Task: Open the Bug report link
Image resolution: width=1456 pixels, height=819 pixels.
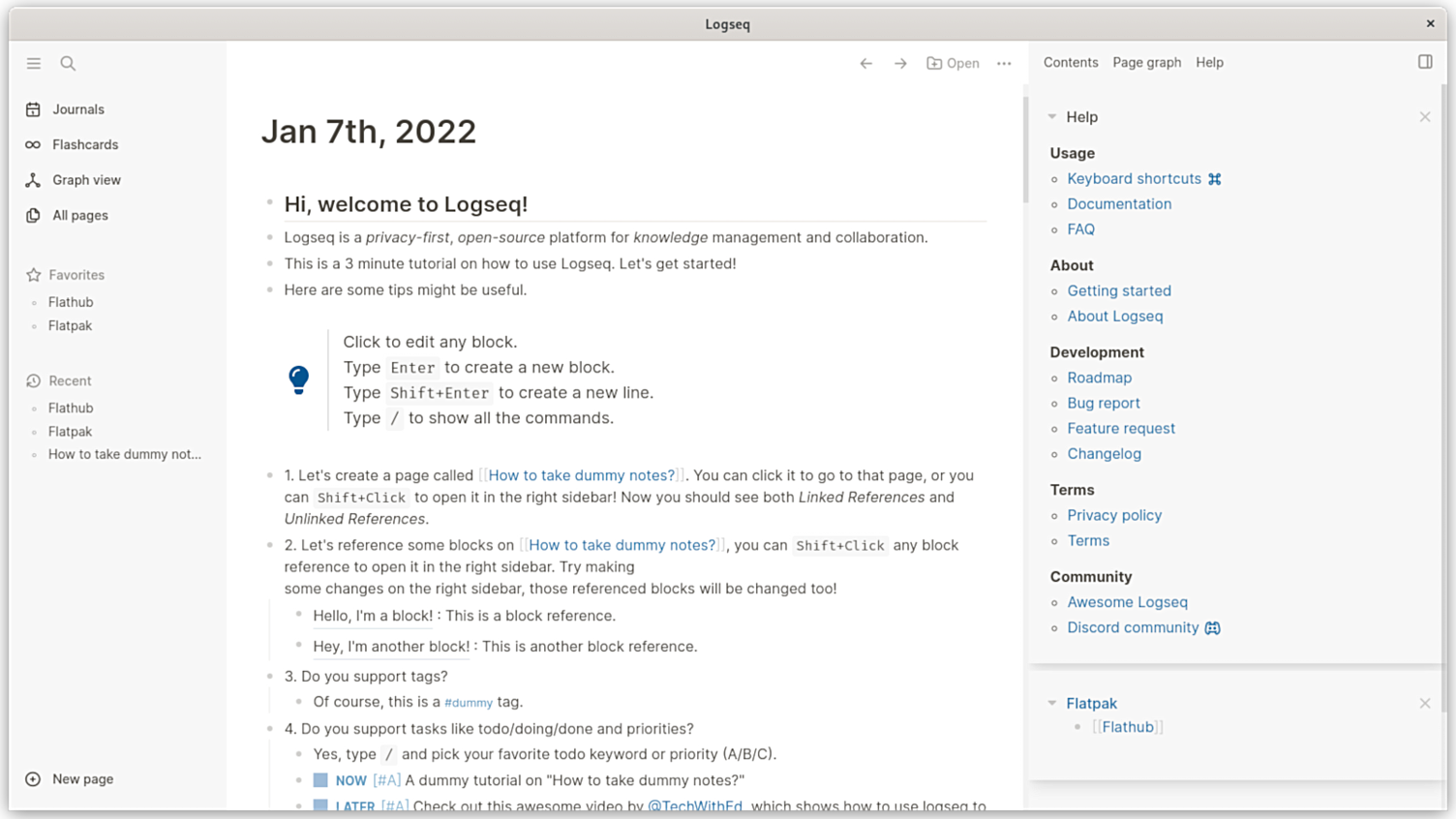Action: (1104, 403)
